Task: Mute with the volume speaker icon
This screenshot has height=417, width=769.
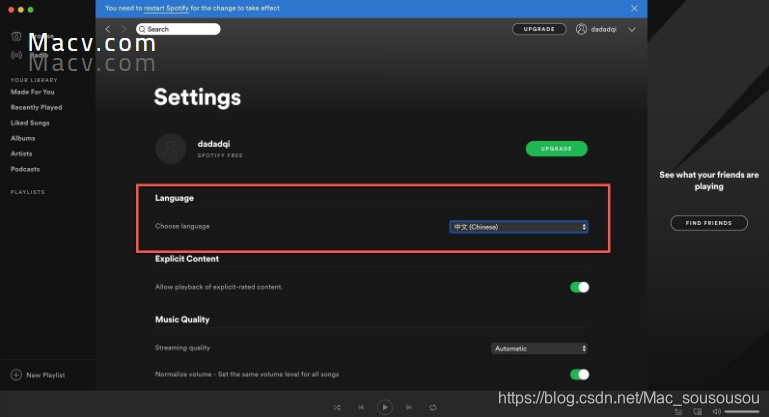Action: pyautogui.click(x=717, y=412)
